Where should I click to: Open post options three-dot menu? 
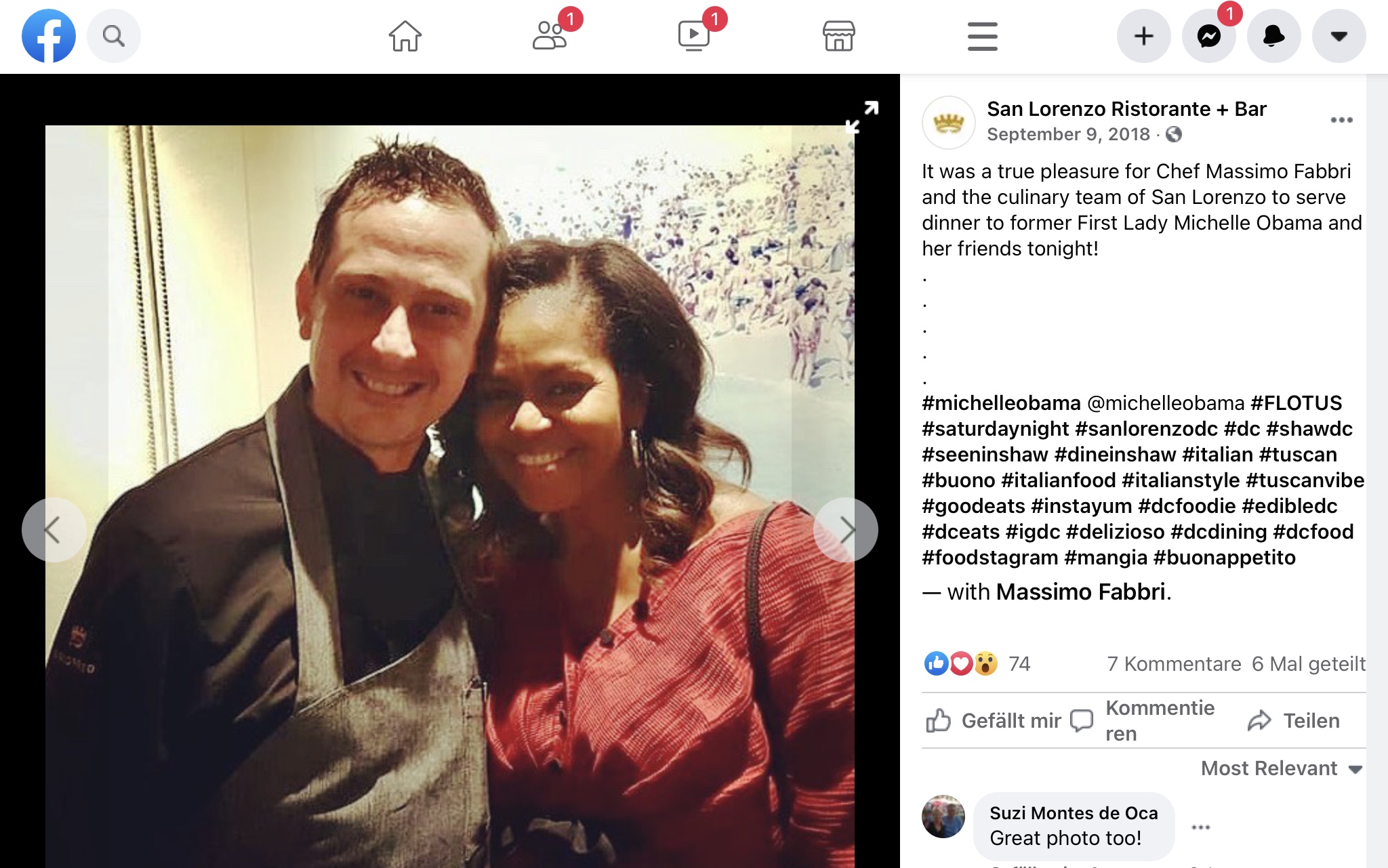1341,121
